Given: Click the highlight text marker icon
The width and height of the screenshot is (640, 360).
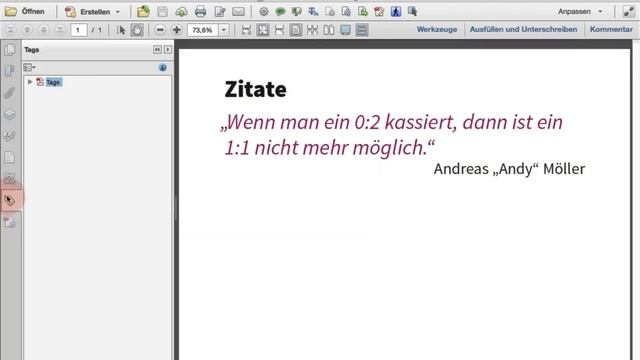Looking at the screenshot, I should (297, 12).
